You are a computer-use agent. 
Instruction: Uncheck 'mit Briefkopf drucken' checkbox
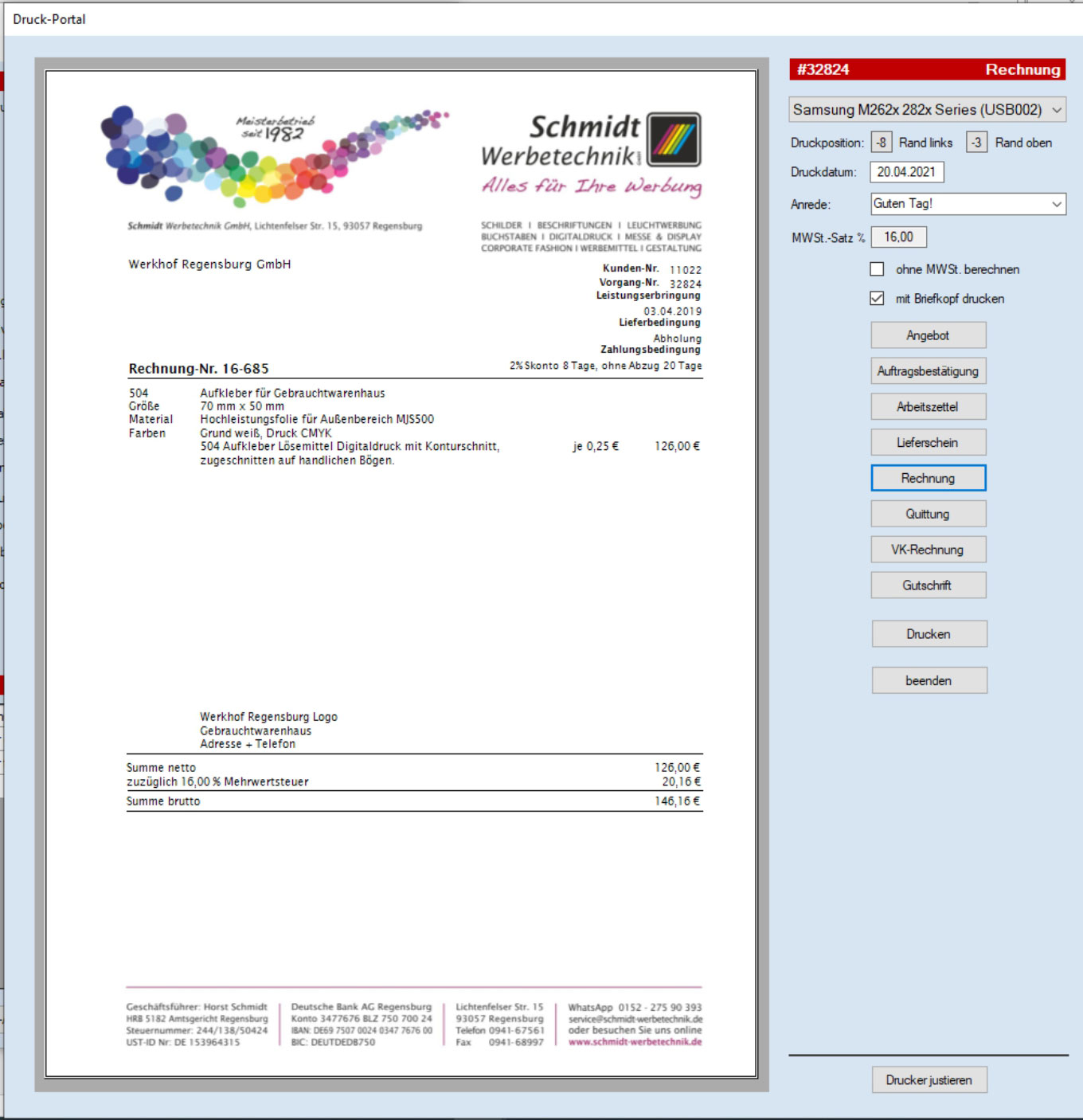click(x=877, y=299)
